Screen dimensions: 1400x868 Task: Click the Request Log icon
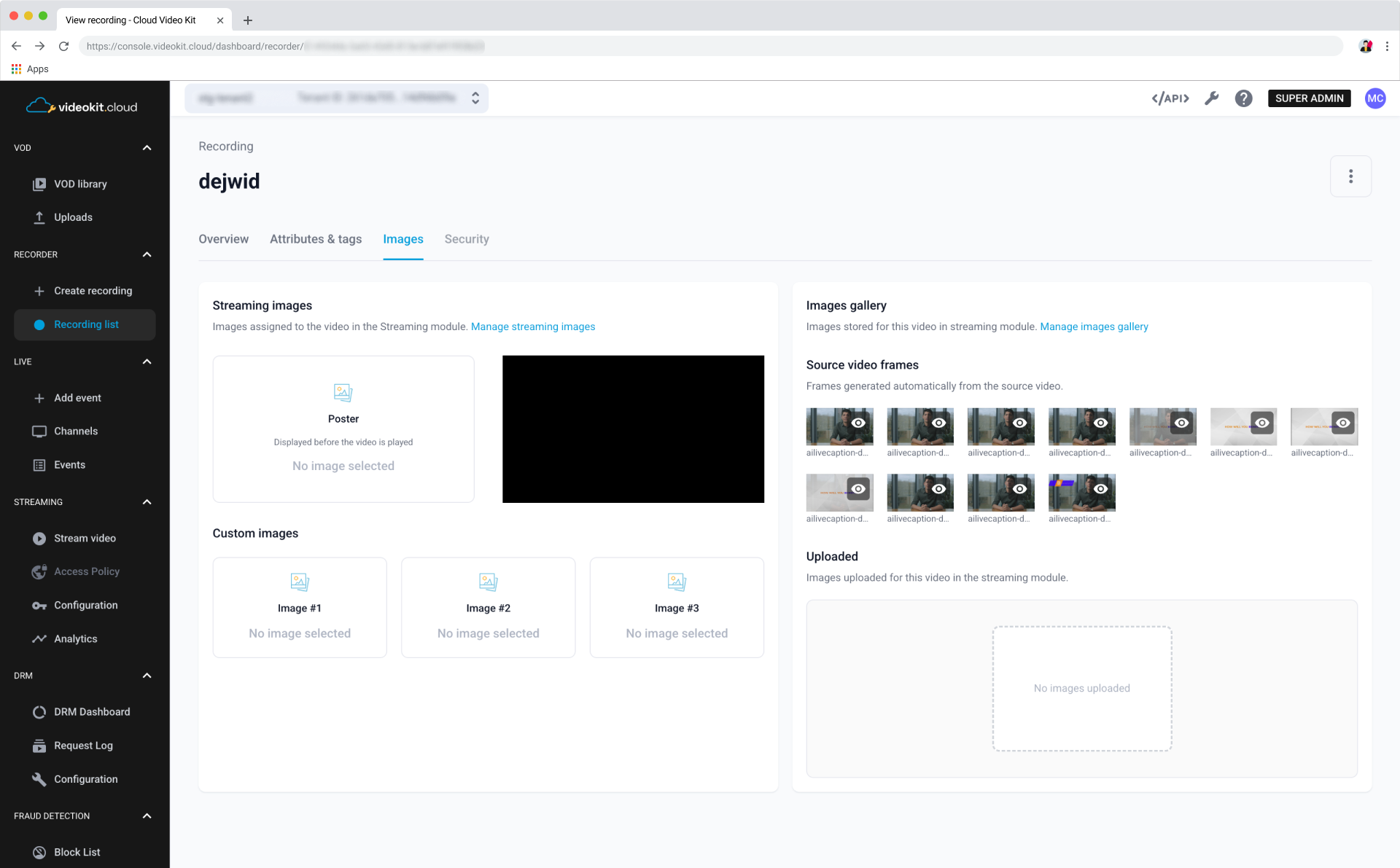click(x=39, y=746)
